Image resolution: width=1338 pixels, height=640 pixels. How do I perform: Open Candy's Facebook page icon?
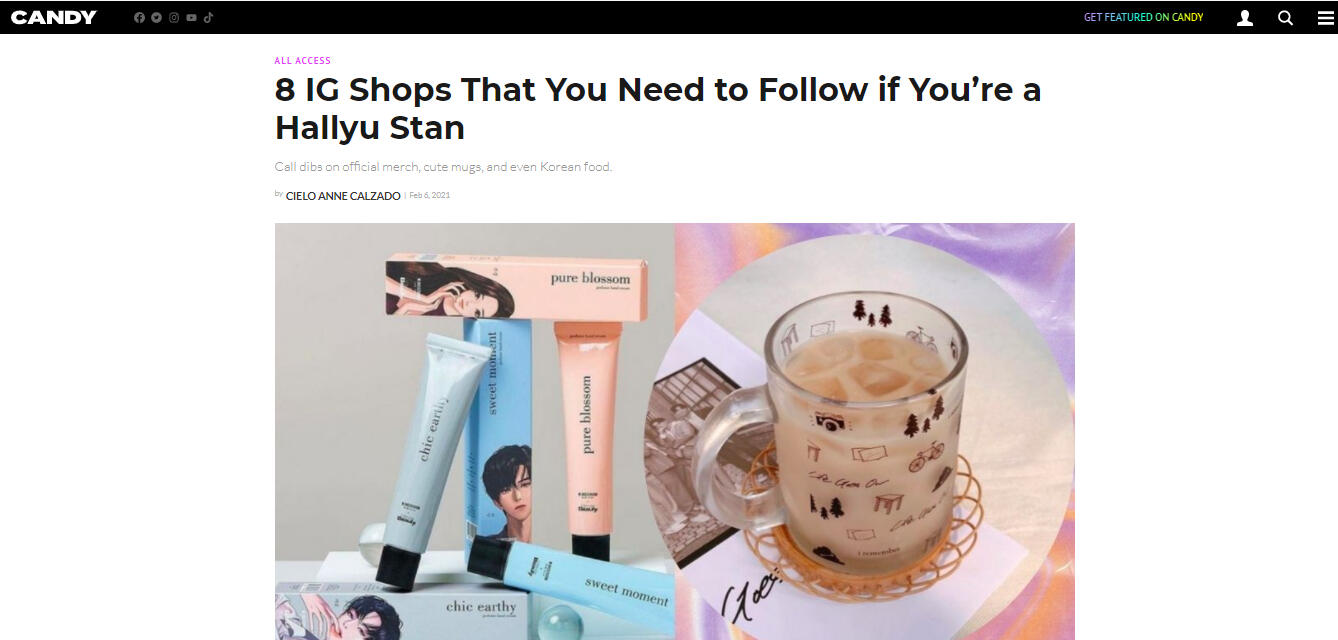tap(139, 18)
